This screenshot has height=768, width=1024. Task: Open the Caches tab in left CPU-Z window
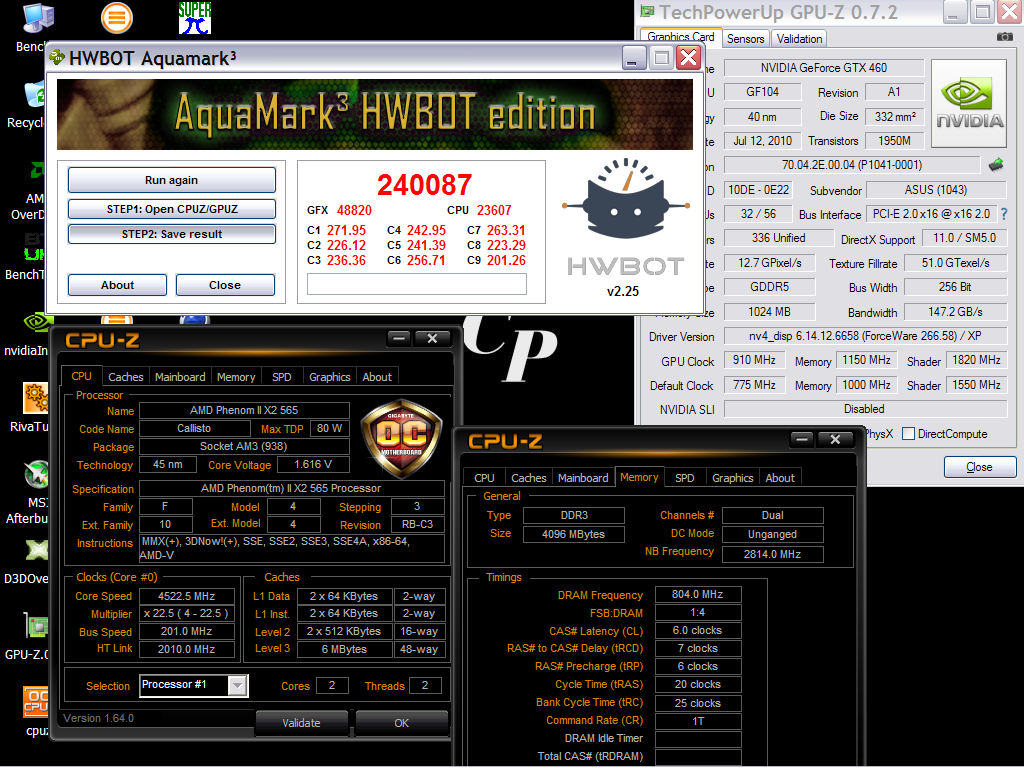(x=125, y=377)
